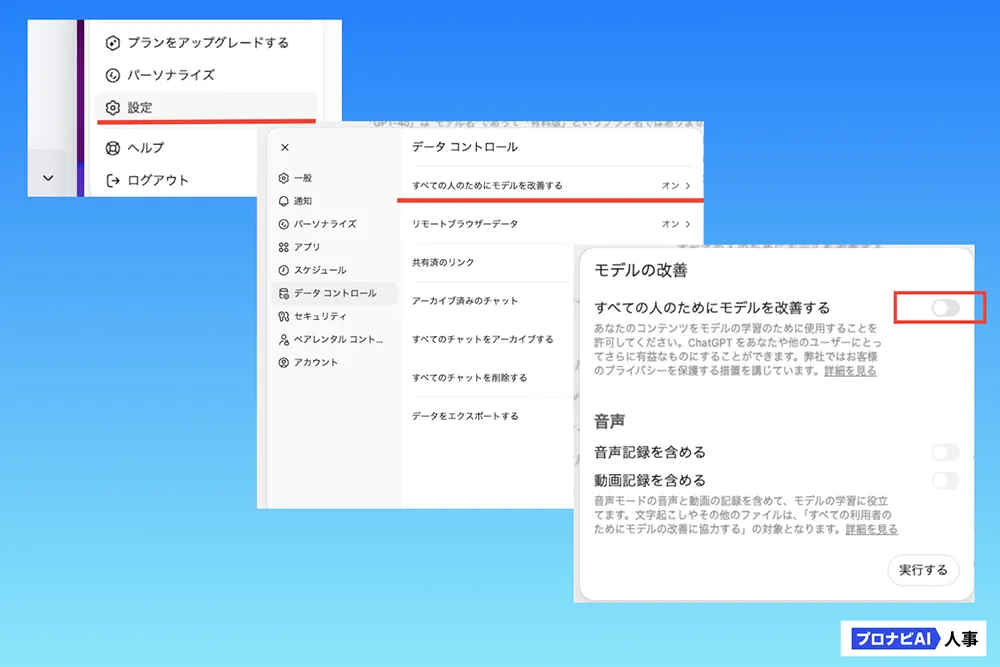
Task: Expand the リモートブラウザーデータ row chevron
Action: tap(688, 224)
